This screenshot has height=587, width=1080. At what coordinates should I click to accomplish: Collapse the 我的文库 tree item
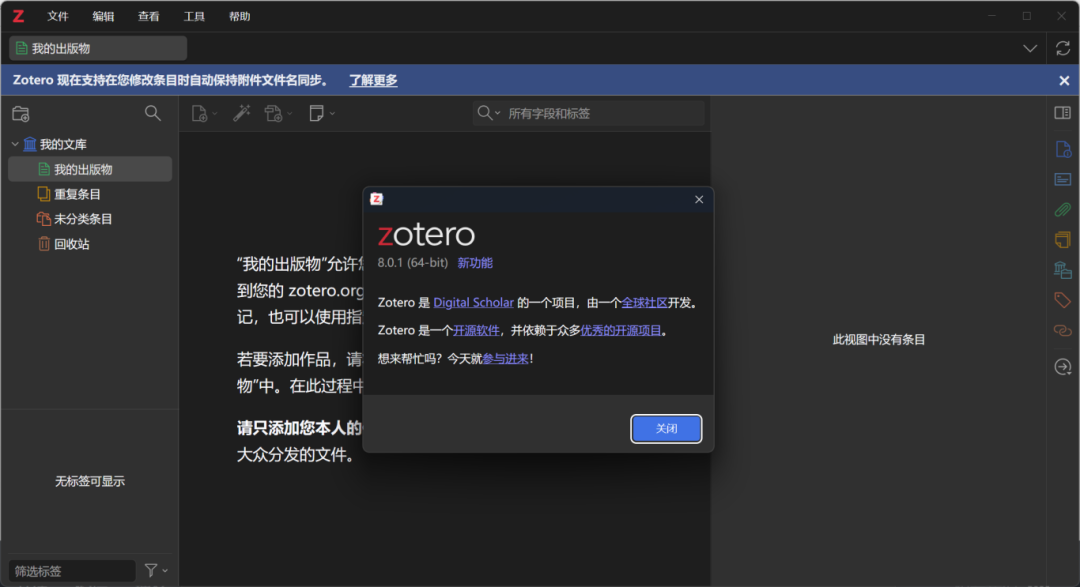pyautogui.click(x=14, y=144)
